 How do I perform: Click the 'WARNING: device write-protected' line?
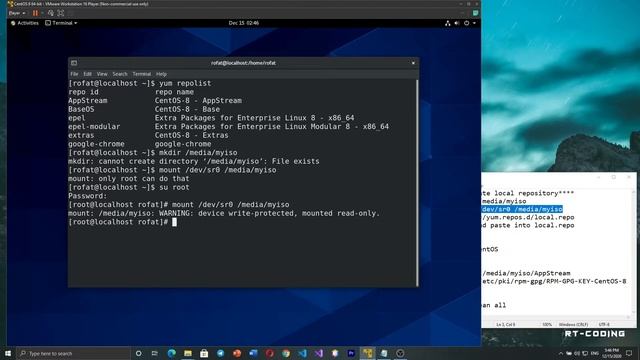click(x=224, y=213)
